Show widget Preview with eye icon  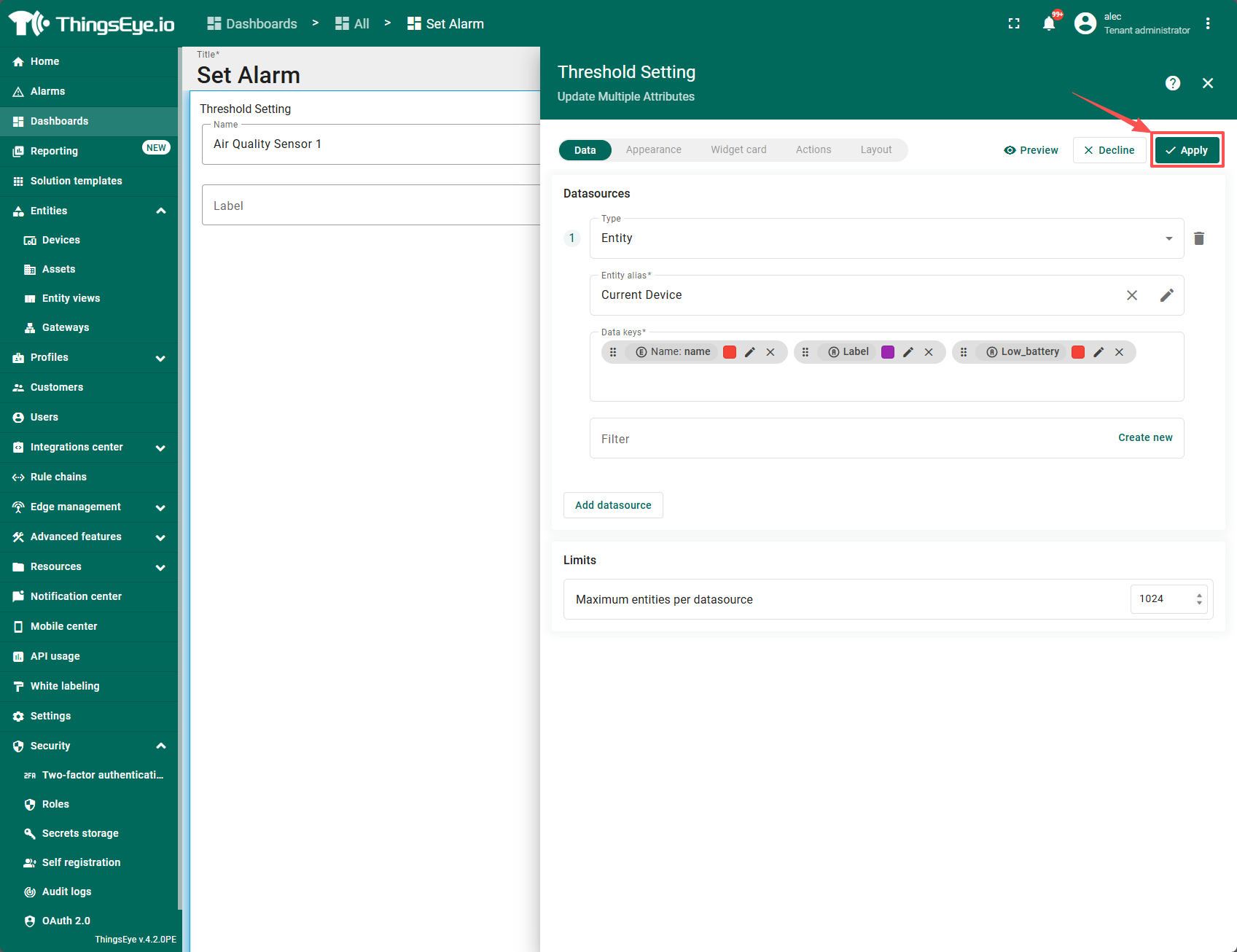[x=1031, y=150]
